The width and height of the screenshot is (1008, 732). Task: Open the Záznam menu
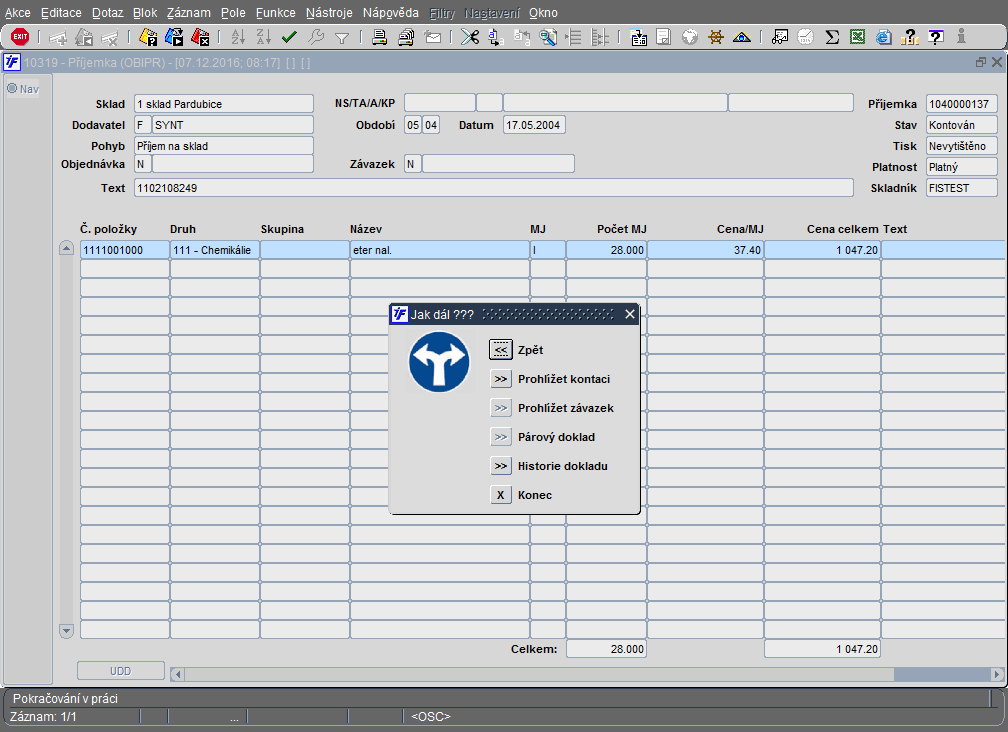click(x=188, y=13)
